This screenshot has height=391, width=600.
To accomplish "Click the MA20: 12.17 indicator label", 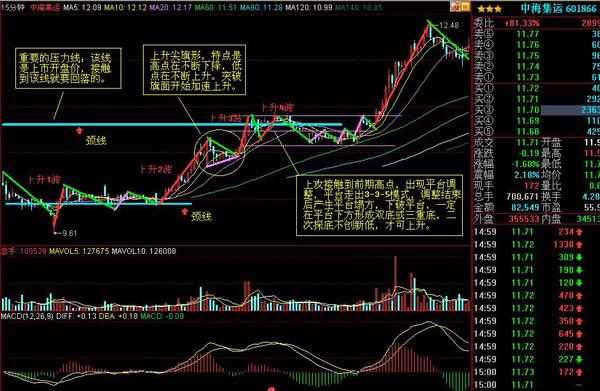I will tap(170, 7).
